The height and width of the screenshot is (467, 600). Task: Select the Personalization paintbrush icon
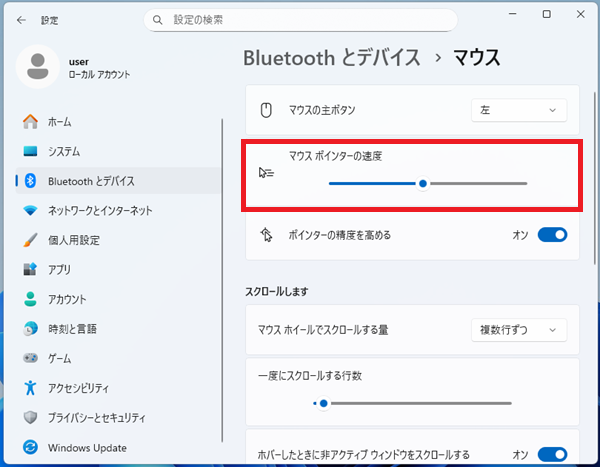pos(30,240)
